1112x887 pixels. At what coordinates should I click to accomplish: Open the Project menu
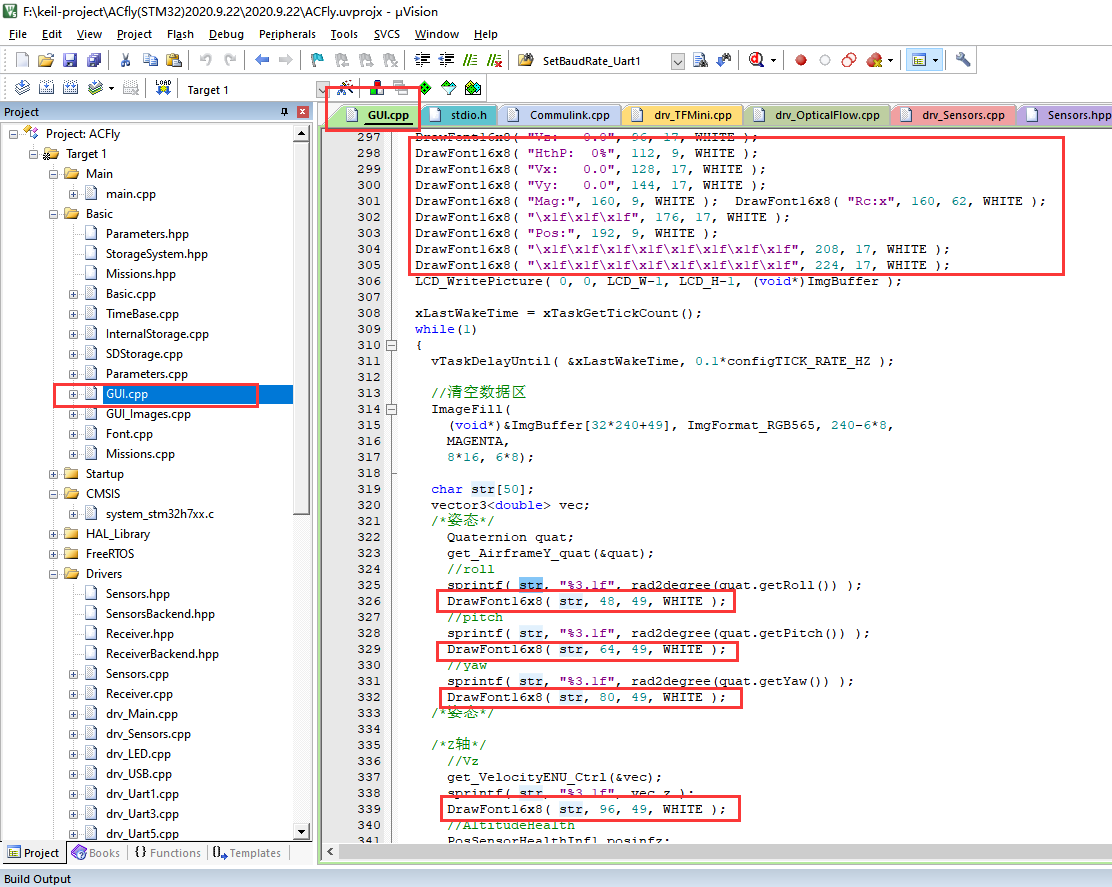pyautogui.click(x=134, y=34)
